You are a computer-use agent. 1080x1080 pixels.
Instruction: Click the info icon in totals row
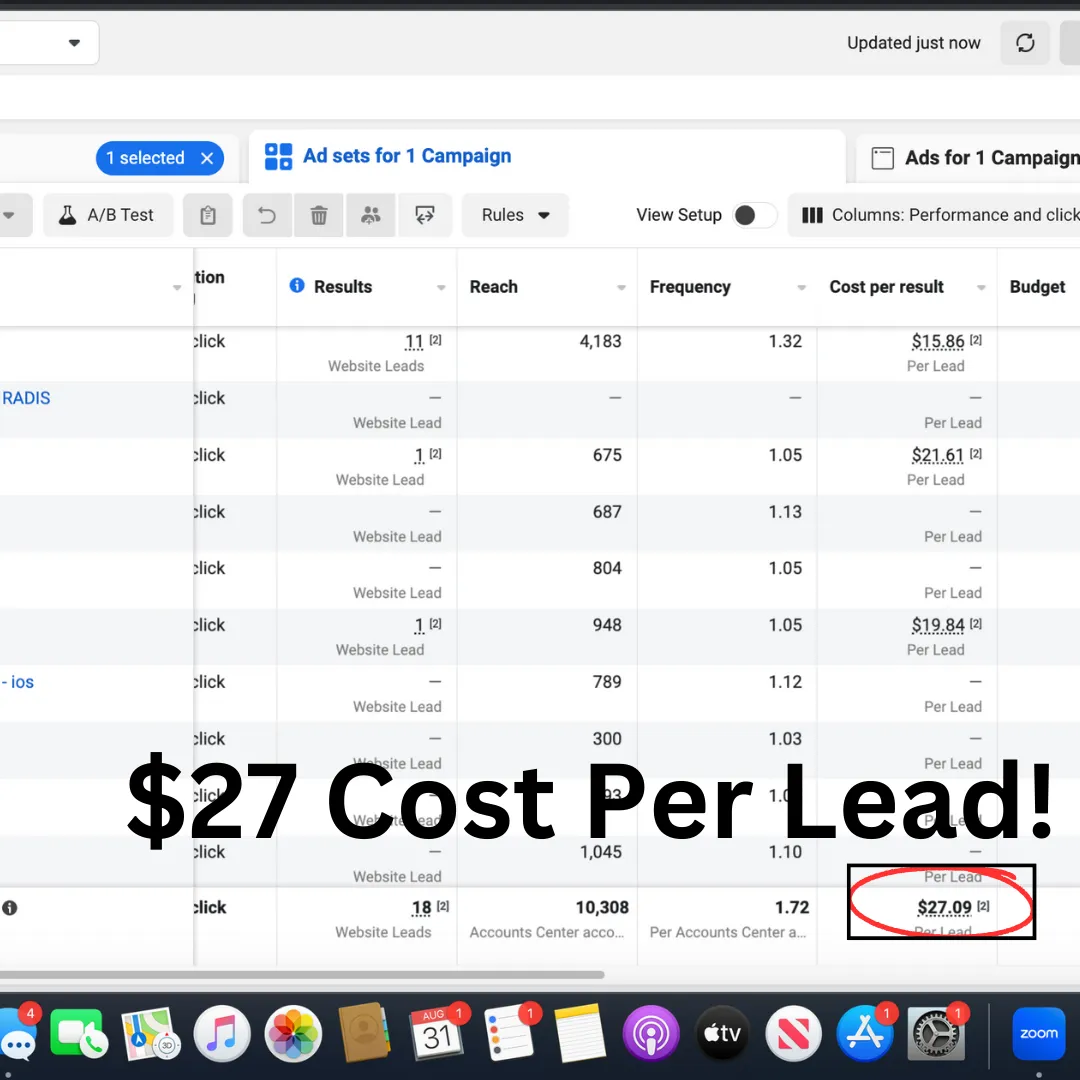pos(10,908)
